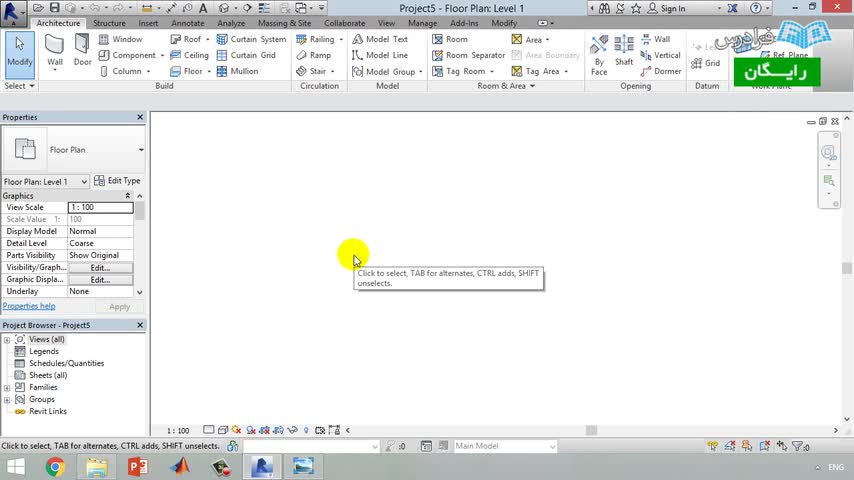Open File Explorer from taskbar
Screen dimensions: 854x480
(x=96, y=467)
